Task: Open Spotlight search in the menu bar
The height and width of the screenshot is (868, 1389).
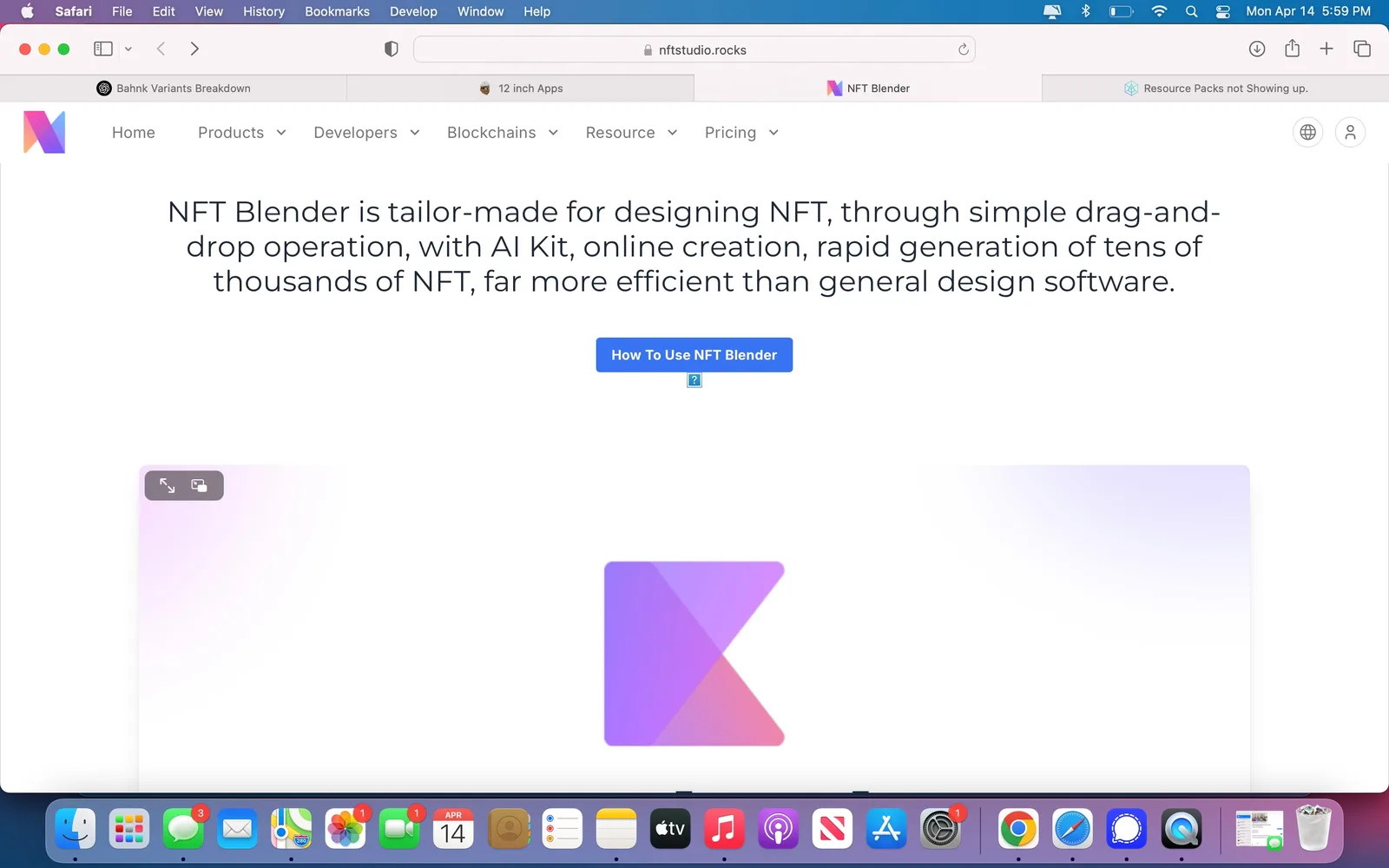Action: click(1192, 11)
